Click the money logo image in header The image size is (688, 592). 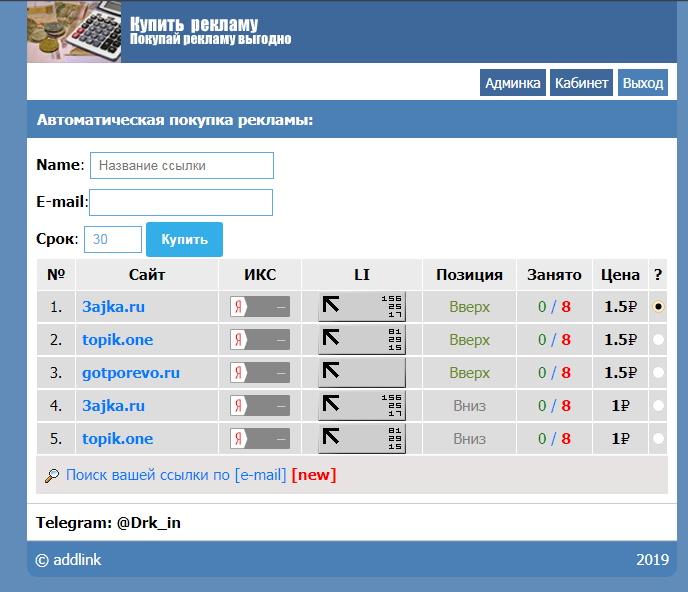tap(74, 32)
